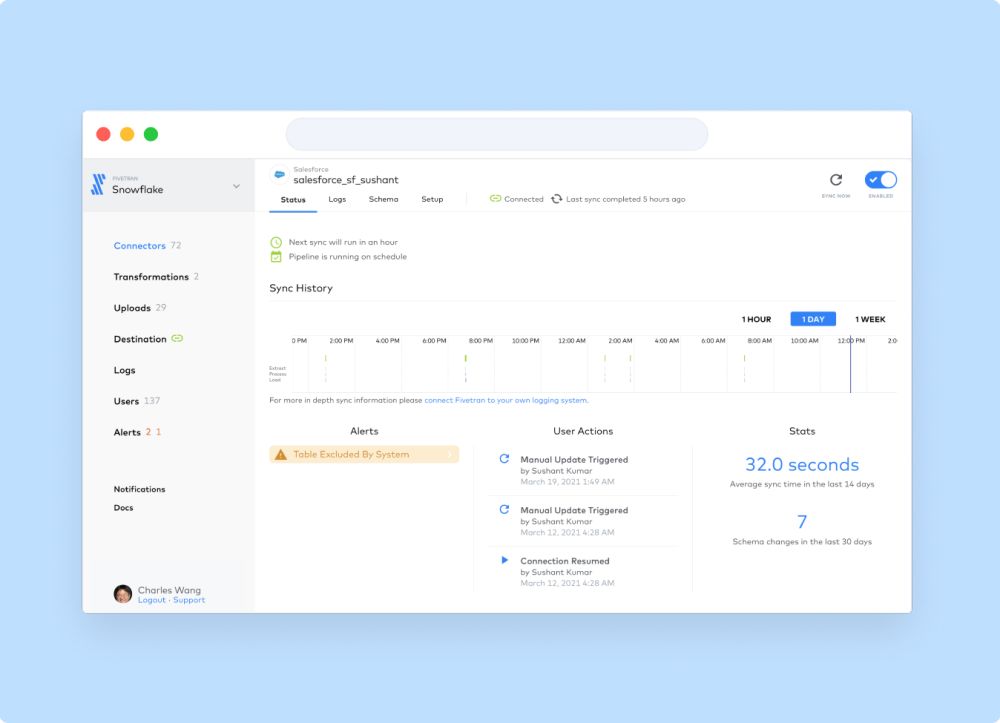
Task: Select the 1 HOUR time range
Action: (x=756, y=319)
